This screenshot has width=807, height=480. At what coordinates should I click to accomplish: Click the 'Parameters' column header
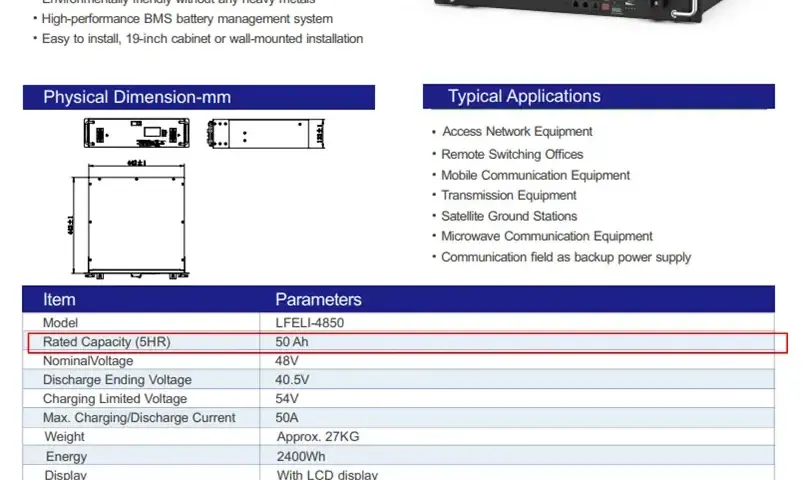(318, 299)
